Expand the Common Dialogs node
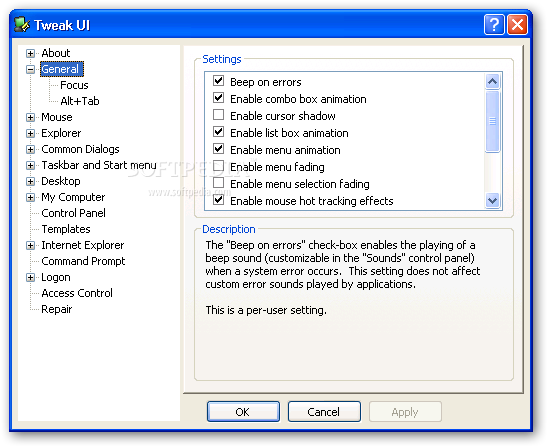Viewport: 548px width, 447px height. [30, 150]
